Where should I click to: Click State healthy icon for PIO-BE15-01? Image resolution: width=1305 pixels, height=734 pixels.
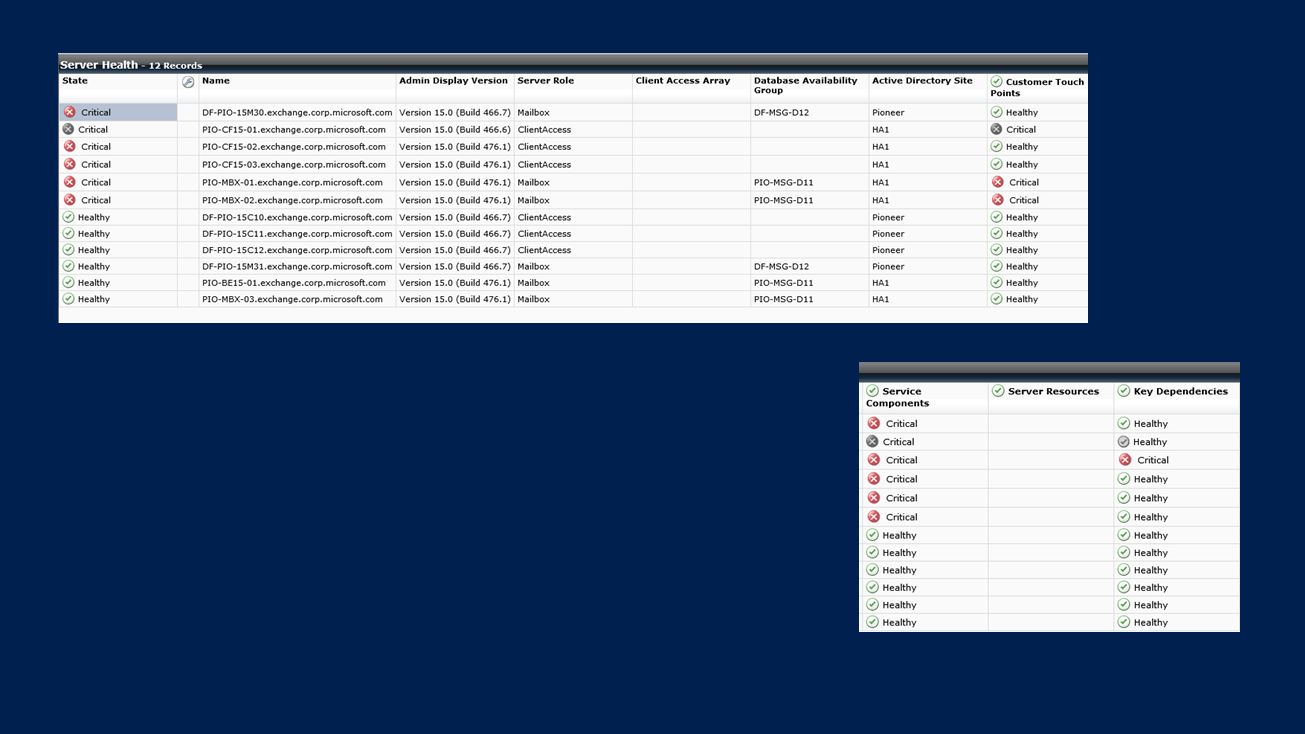coord(68,282)
